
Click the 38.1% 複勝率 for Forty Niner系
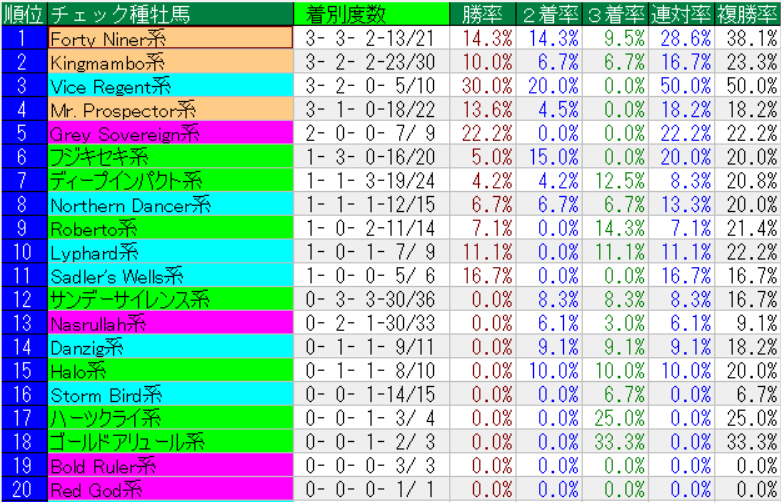pyautogui.click(x=748, y=38)
